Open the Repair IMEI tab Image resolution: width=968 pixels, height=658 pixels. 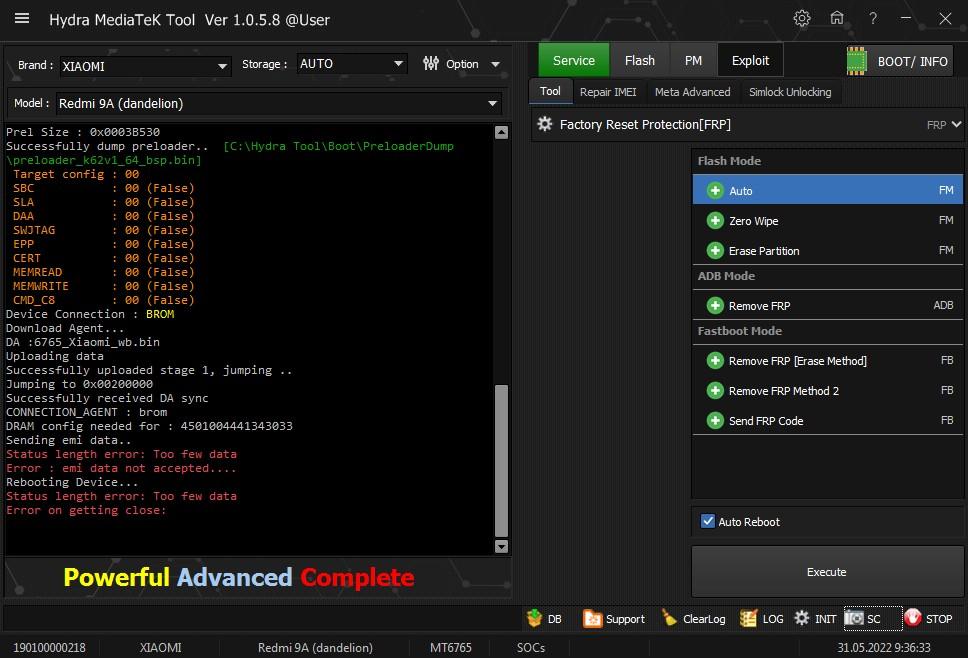(x=608, y=92)
